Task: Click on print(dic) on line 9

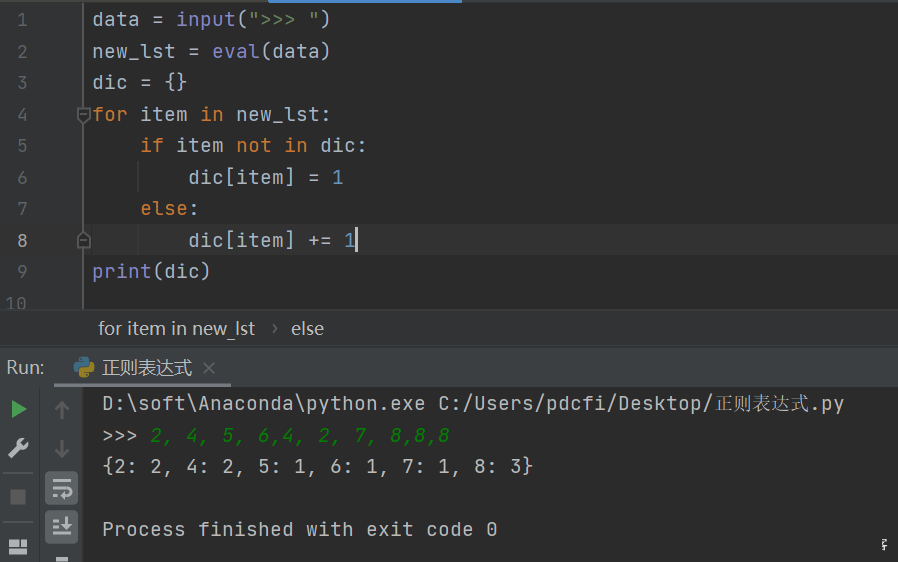Action: (x=151, y=271)
